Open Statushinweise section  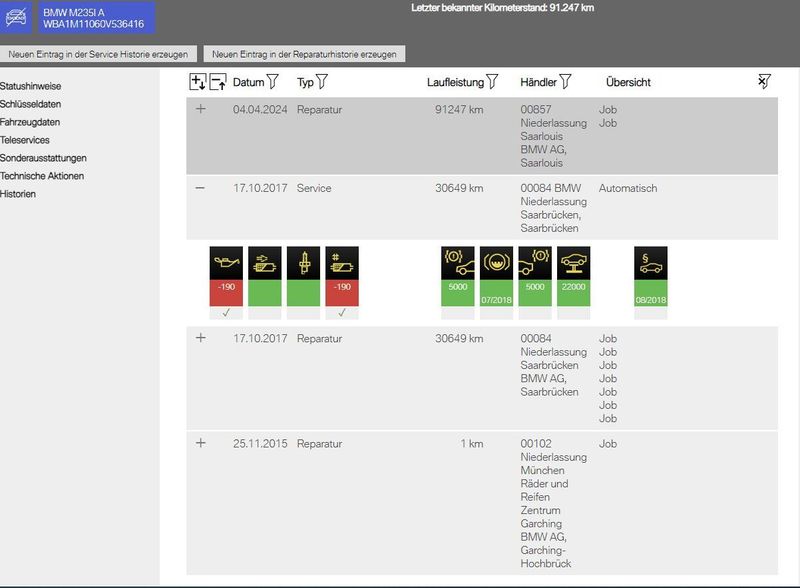click(31, 86)
